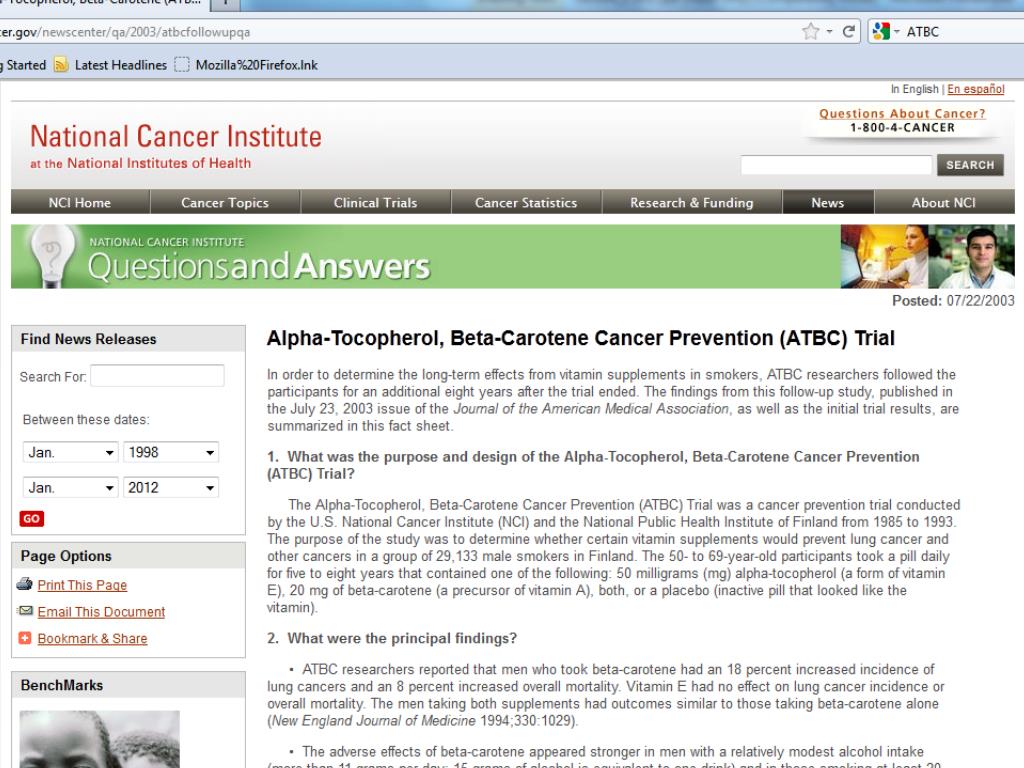This screenshot has width=1024, height=768.
Task: Click the reload page icon
Action: (x=848, y=31)
